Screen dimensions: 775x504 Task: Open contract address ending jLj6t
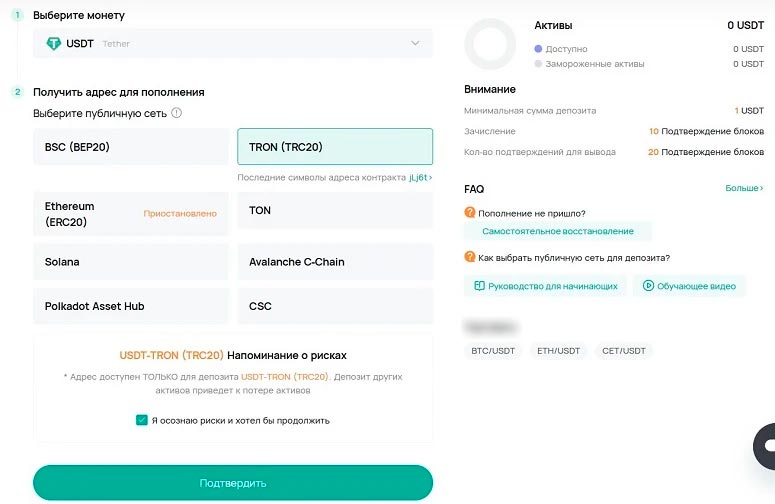[420, 177]
